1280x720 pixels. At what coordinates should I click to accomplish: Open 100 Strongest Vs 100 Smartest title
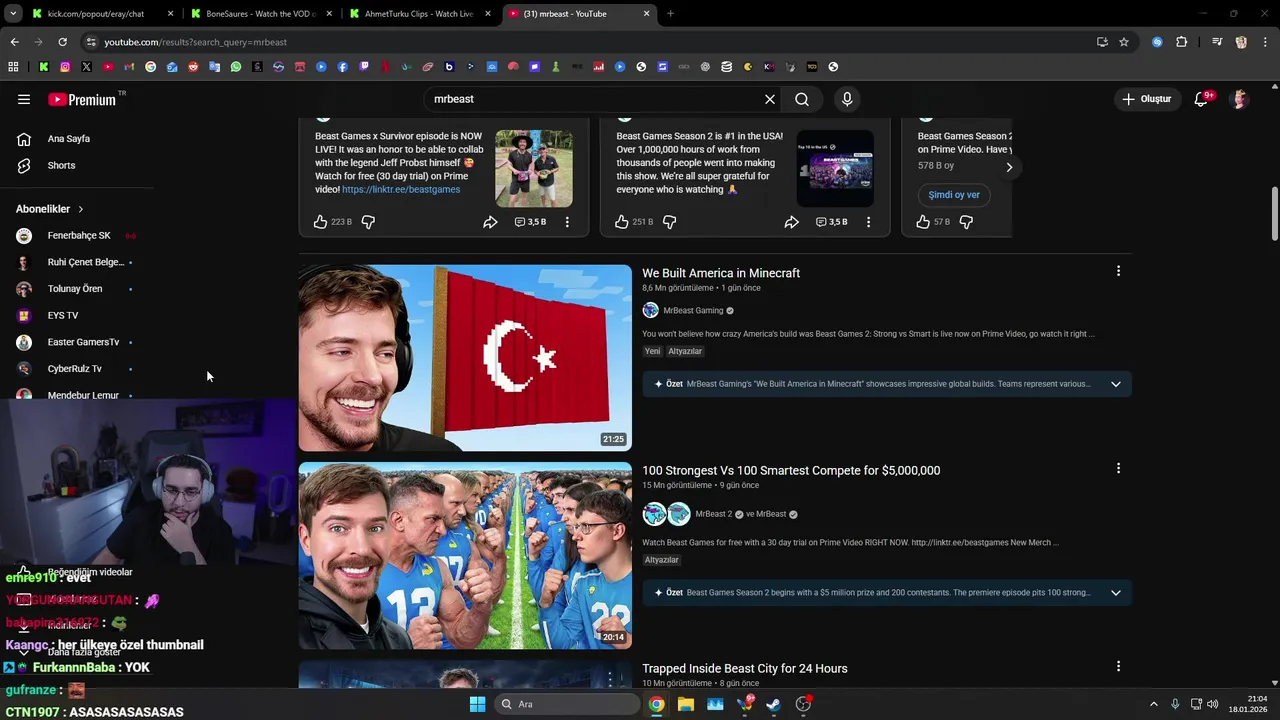(x=791, y=470)
